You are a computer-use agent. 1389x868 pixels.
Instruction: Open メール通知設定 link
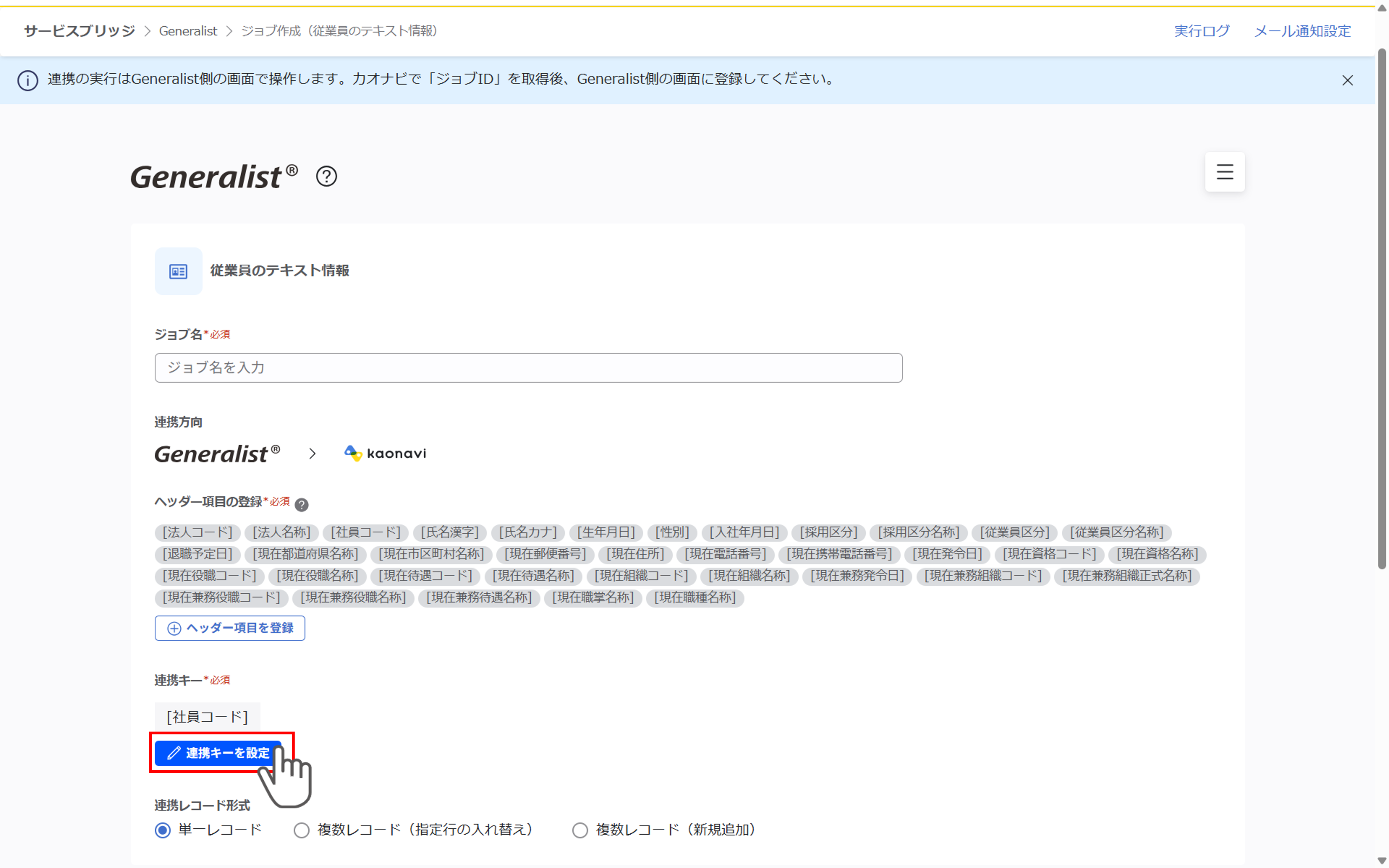pos(1302,31)
